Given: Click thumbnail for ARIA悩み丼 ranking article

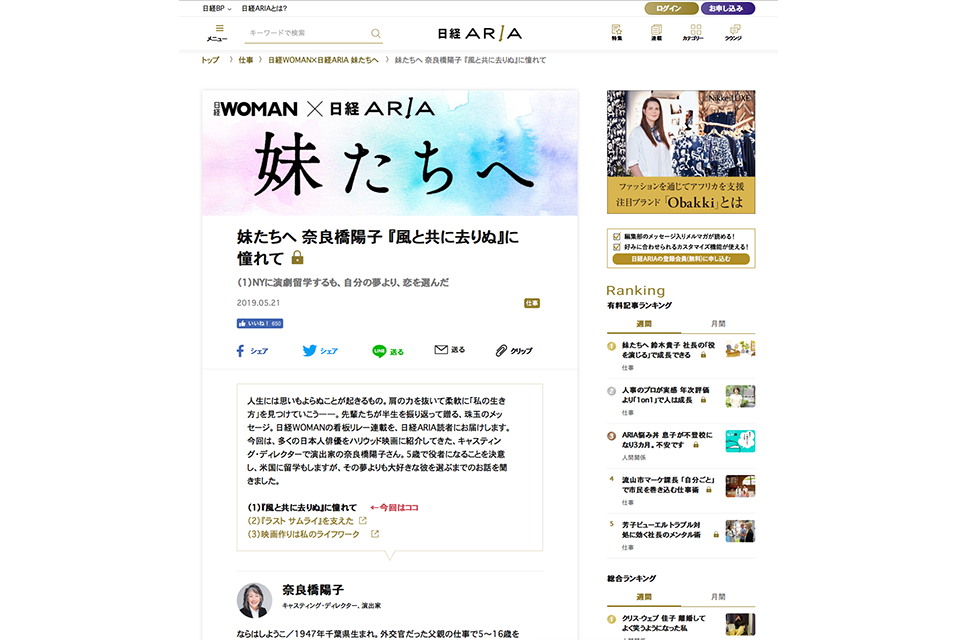Looking at the screenshot, I should (740, 441).
